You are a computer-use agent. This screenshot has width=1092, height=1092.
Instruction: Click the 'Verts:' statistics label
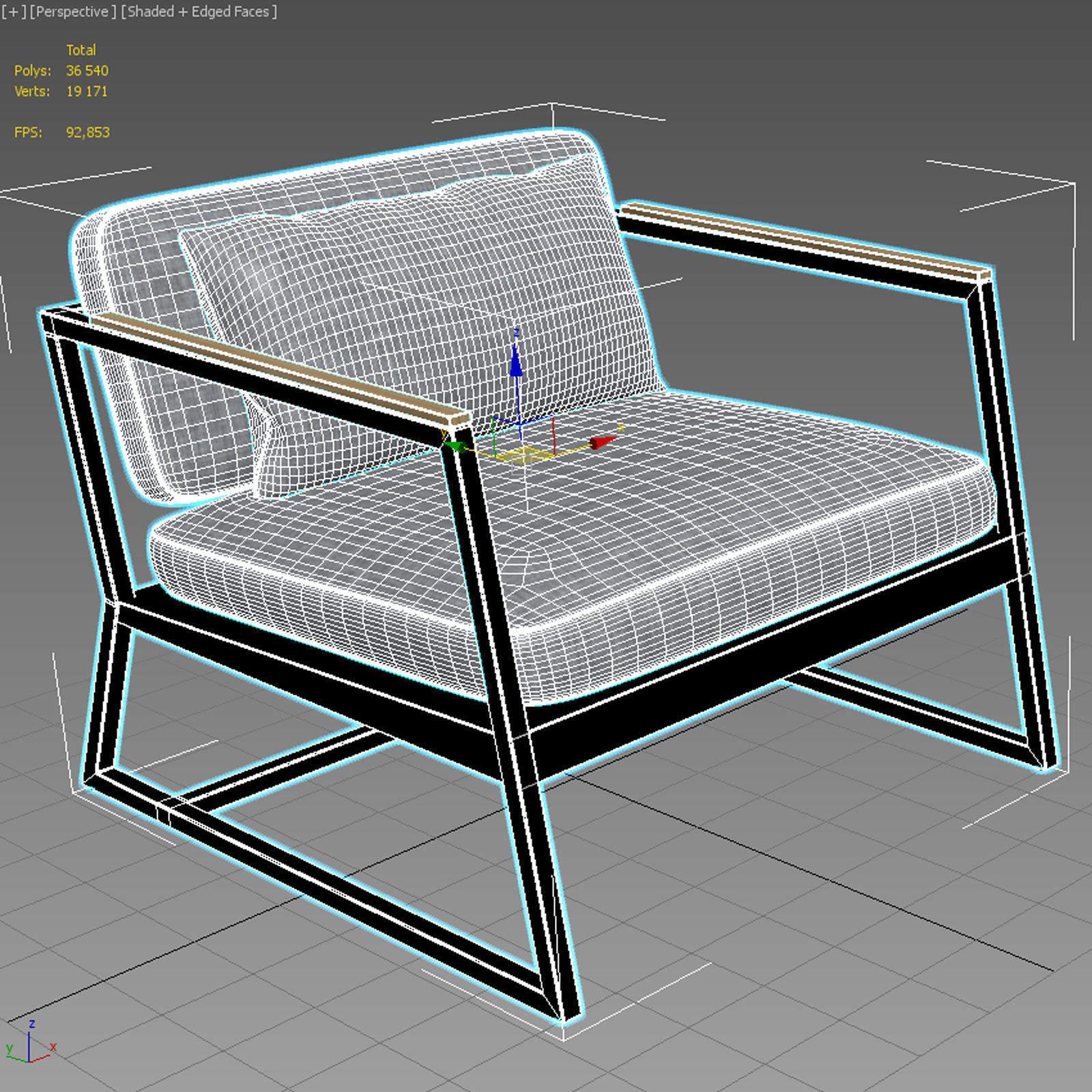[32, 91]
